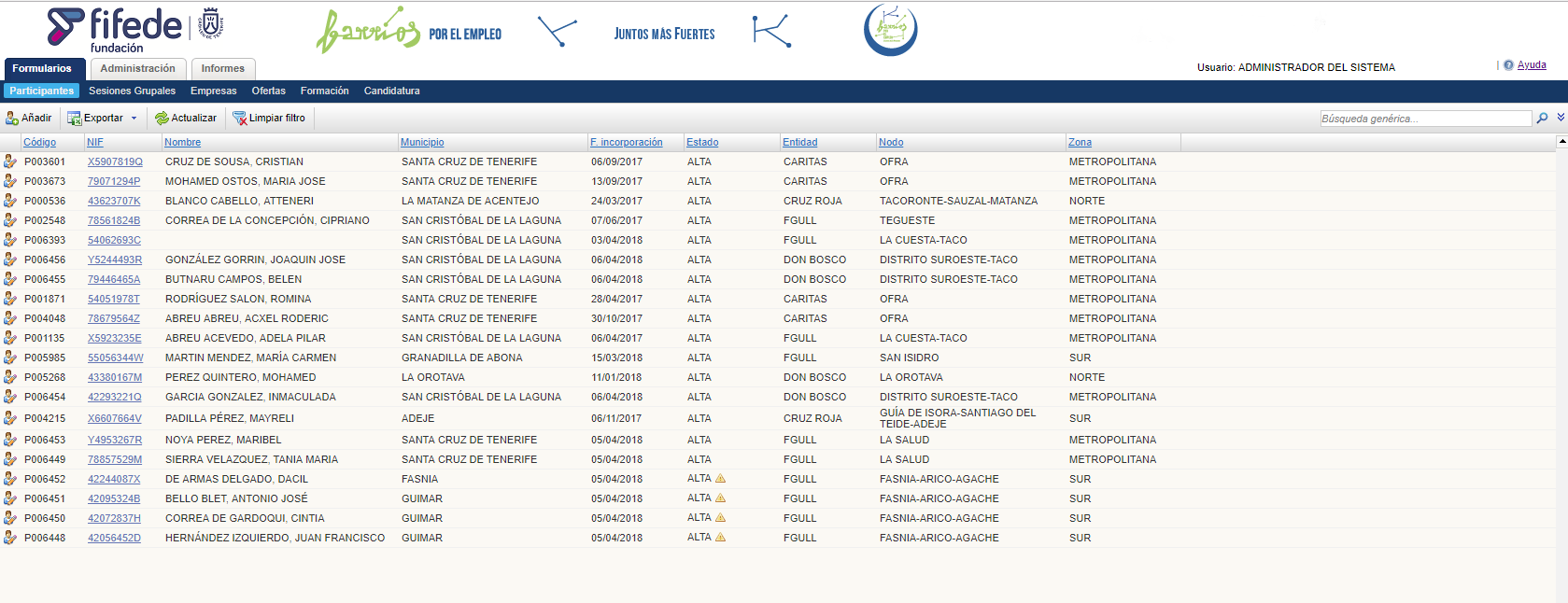Viewport: 1568px width, 603px height.
Task: Sort by the Municipio column header
Action: tap(422, 142)
